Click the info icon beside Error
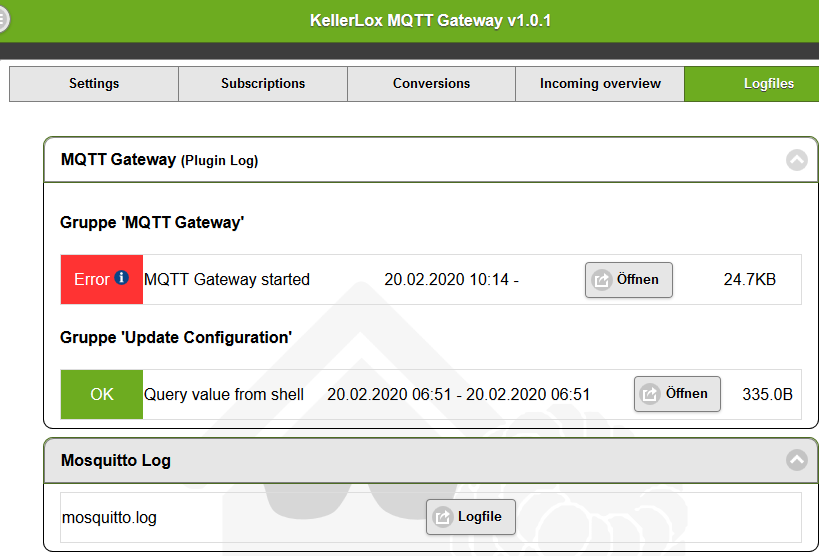This screenshot has height=556, width=819. [x=122, y=277]
